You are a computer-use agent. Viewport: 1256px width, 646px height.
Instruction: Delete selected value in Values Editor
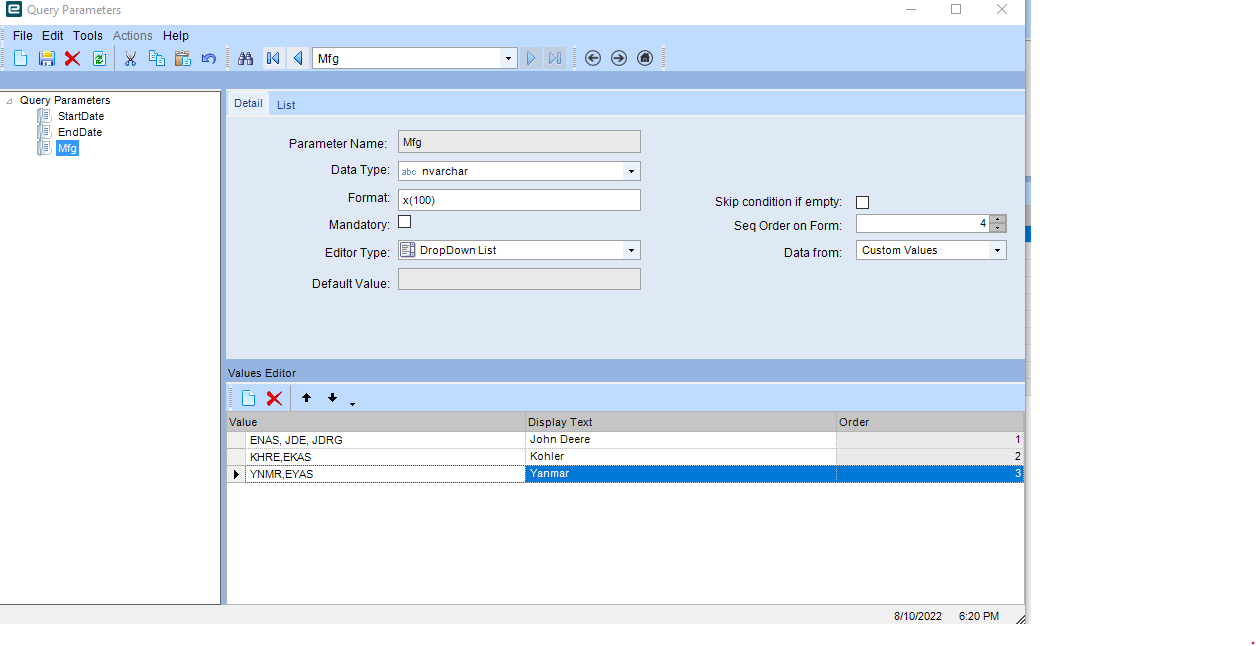coord(274,398)
